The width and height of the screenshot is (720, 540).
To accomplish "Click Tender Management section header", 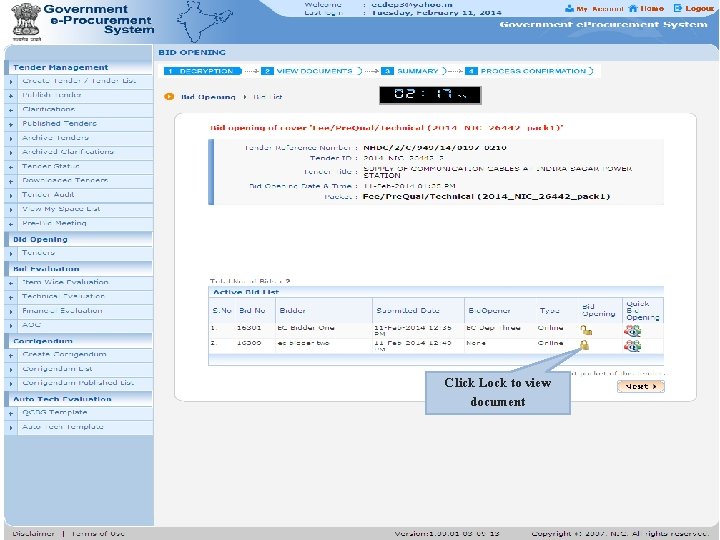I will pyautogui.click(x=61, y=68).
